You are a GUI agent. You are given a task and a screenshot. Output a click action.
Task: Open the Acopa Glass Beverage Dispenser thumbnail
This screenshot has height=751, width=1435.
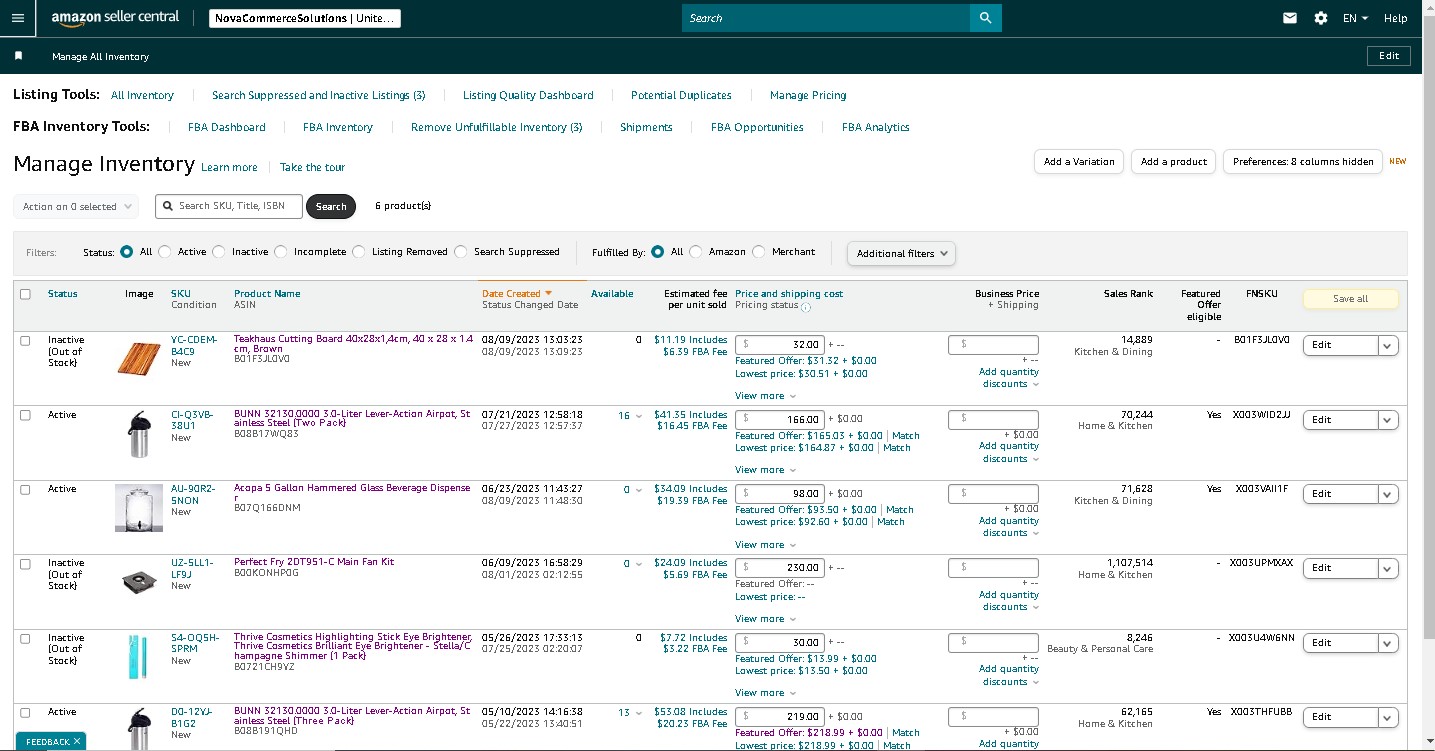click(x=139, y=508)
